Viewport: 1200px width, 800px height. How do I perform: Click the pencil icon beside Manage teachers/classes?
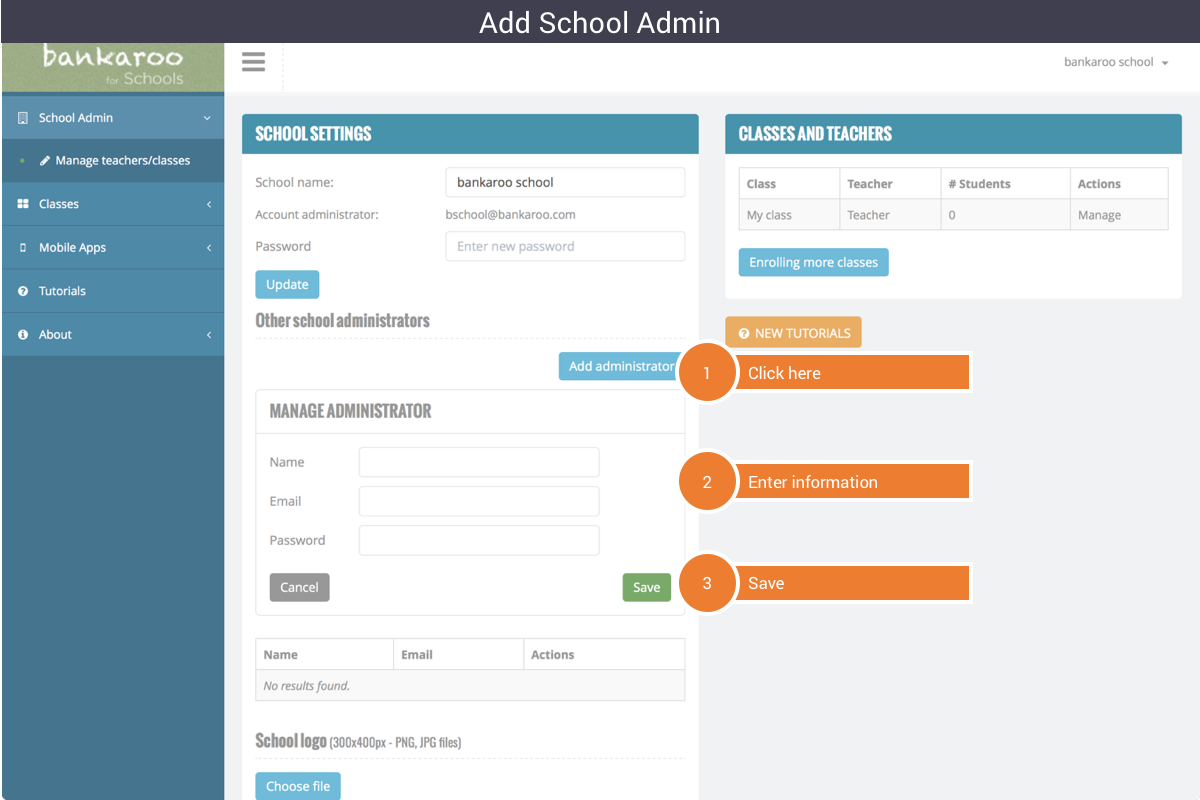(45, 161)
